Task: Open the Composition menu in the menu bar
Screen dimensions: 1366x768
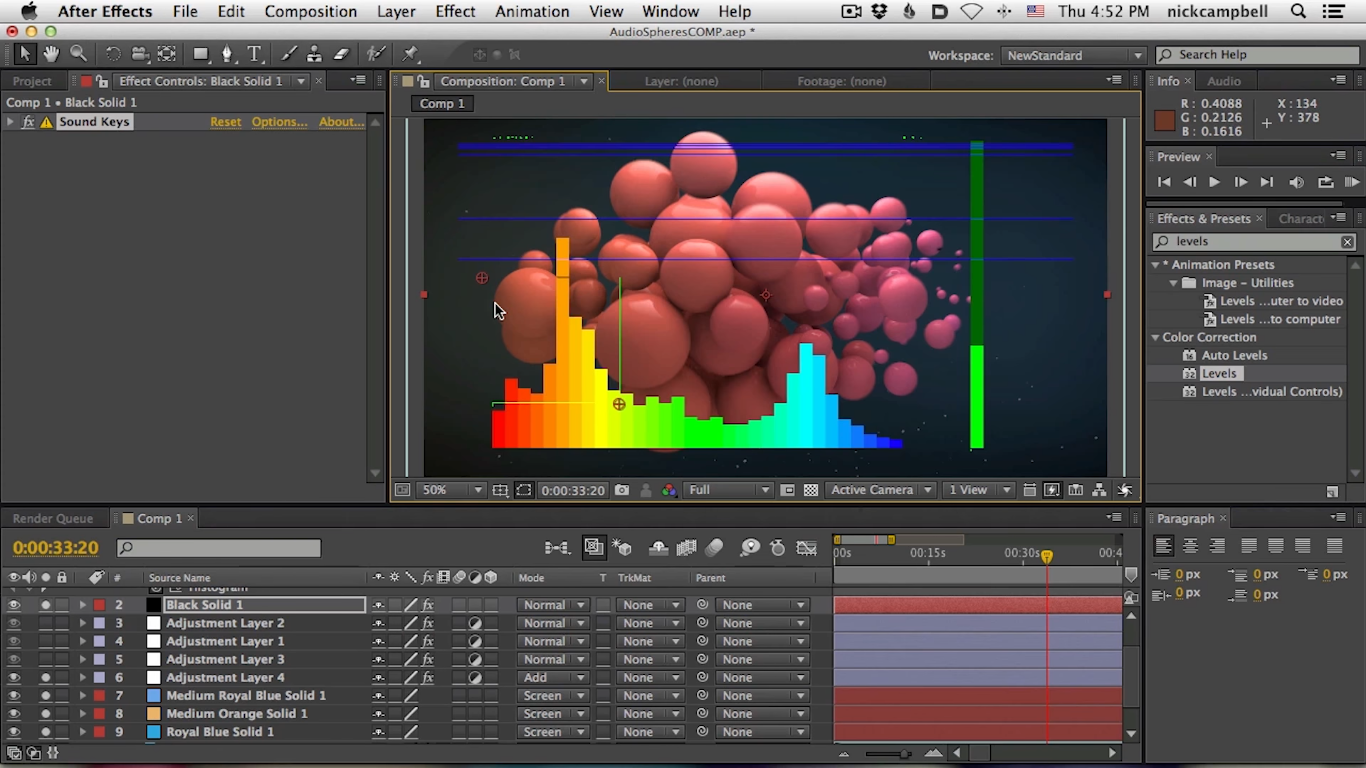Action: pyautogui.click(x=310, y=11)
